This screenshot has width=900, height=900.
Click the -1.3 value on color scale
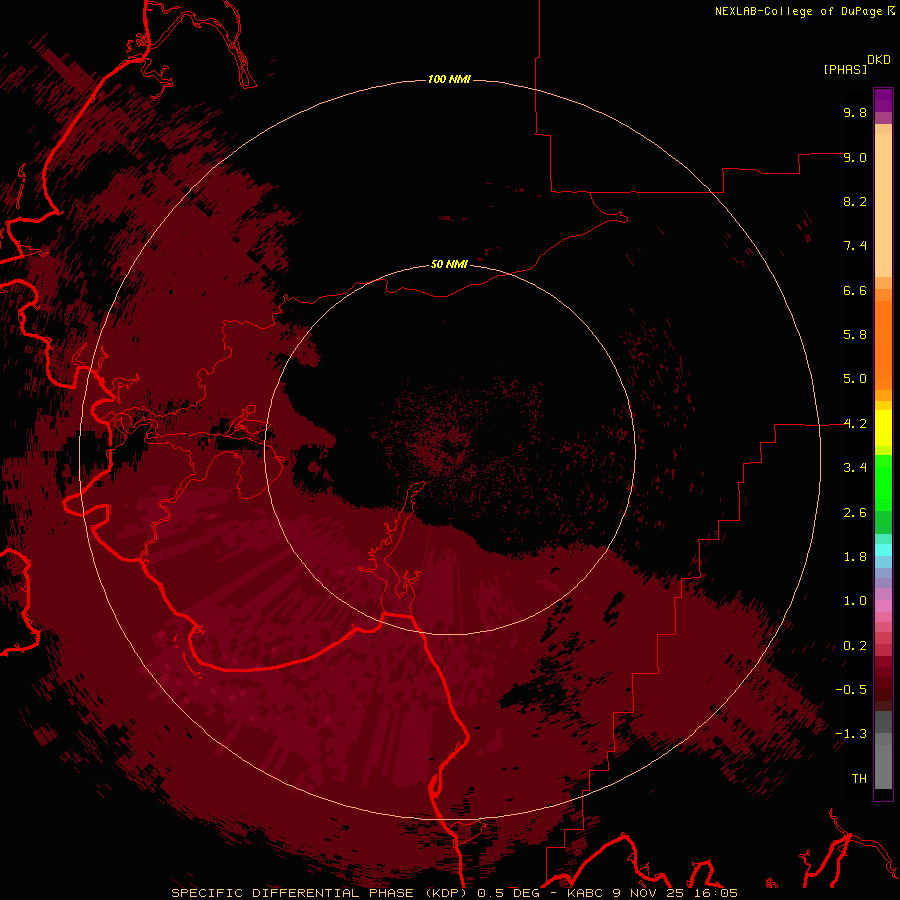point(851,734)
